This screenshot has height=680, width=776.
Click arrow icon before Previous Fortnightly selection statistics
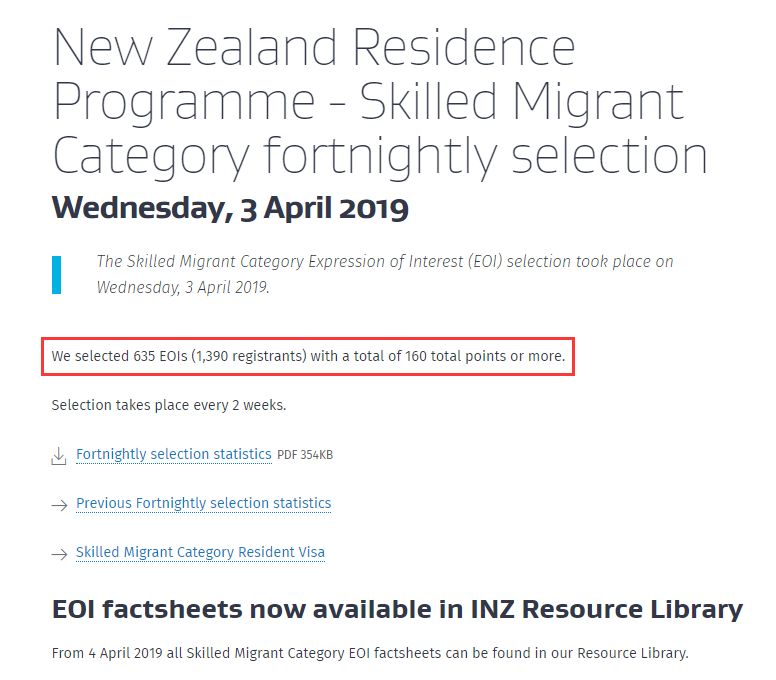click(58, 504)
